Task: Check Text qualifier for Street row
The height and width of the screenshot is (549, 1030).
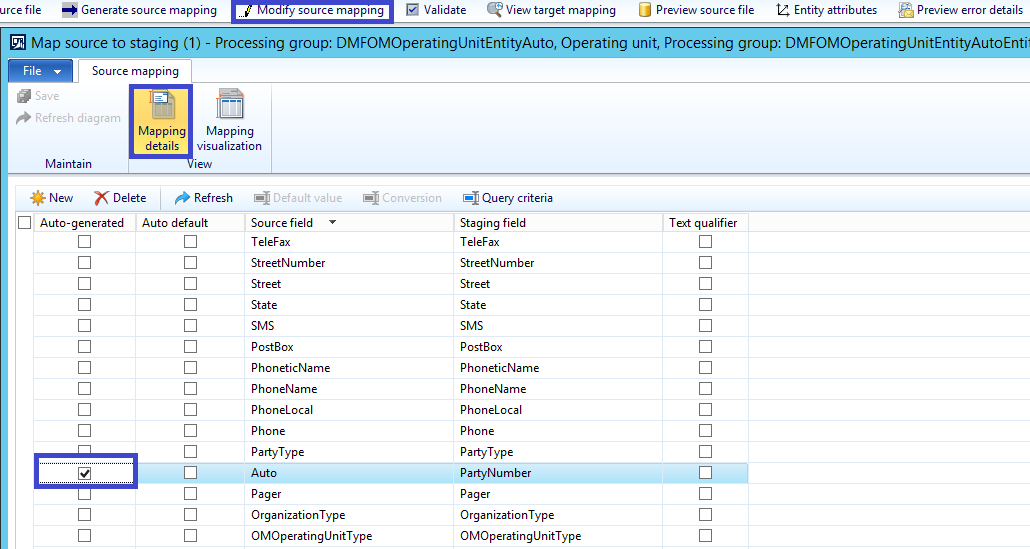Action: [706, 284]
